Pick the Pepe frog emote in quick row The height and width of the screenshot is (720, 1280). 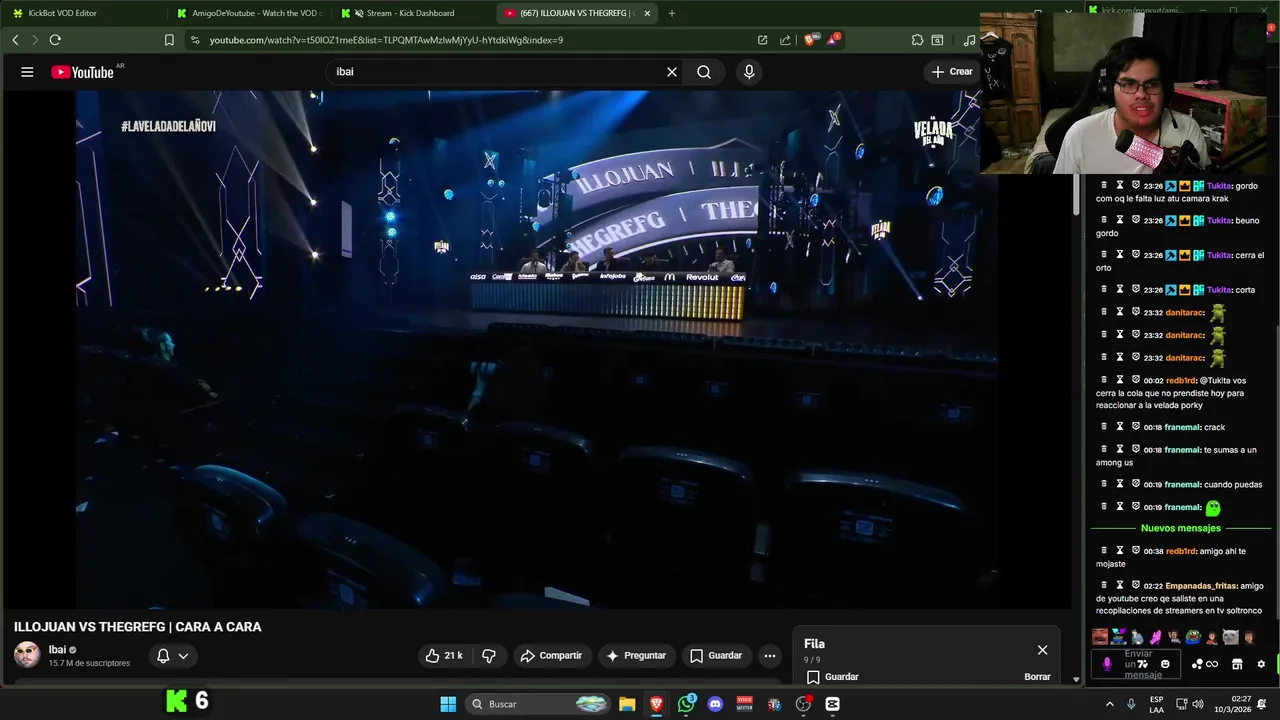coord(1193,637)
